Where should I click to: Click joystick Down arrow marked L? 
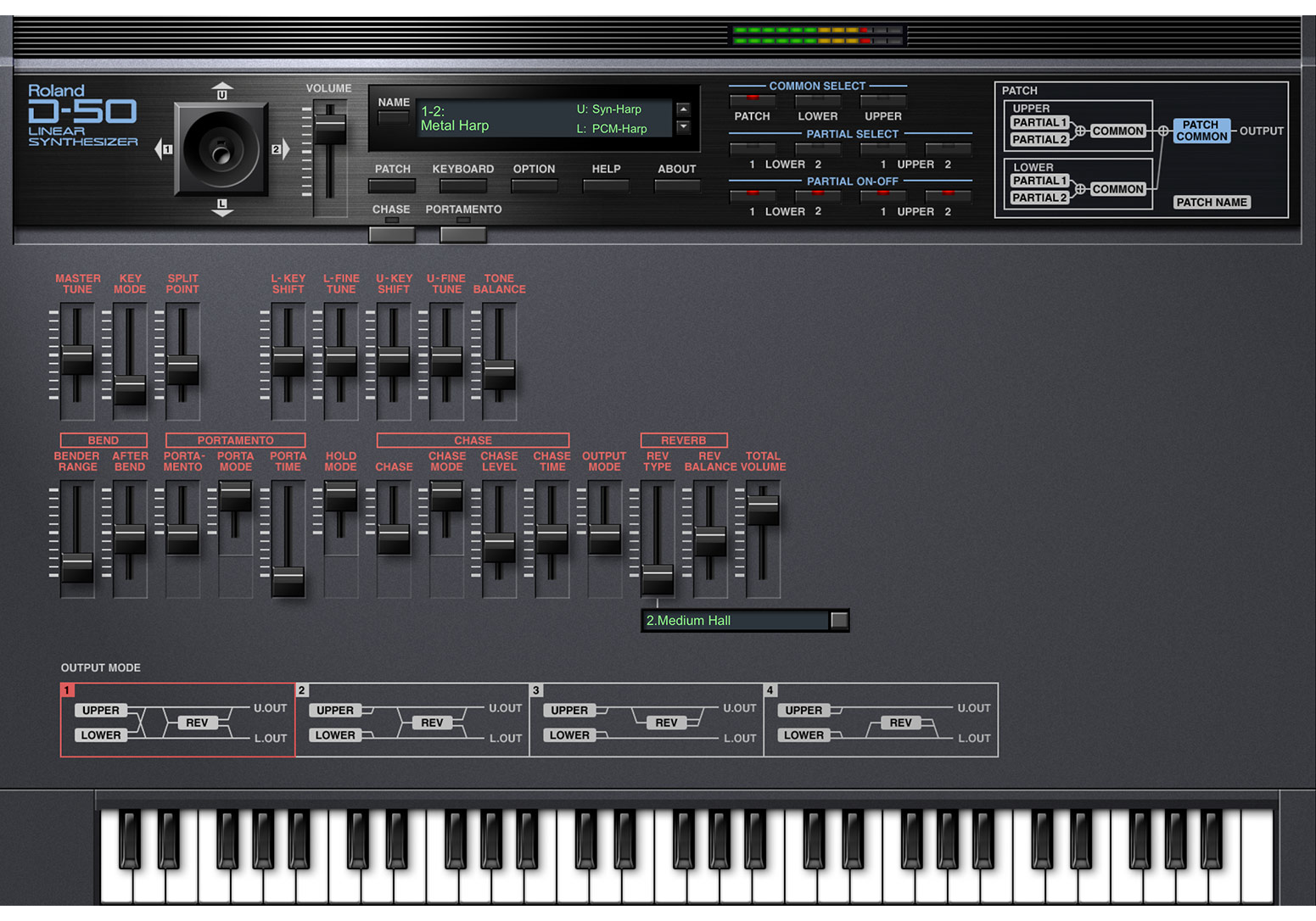(x=222, y=208)
